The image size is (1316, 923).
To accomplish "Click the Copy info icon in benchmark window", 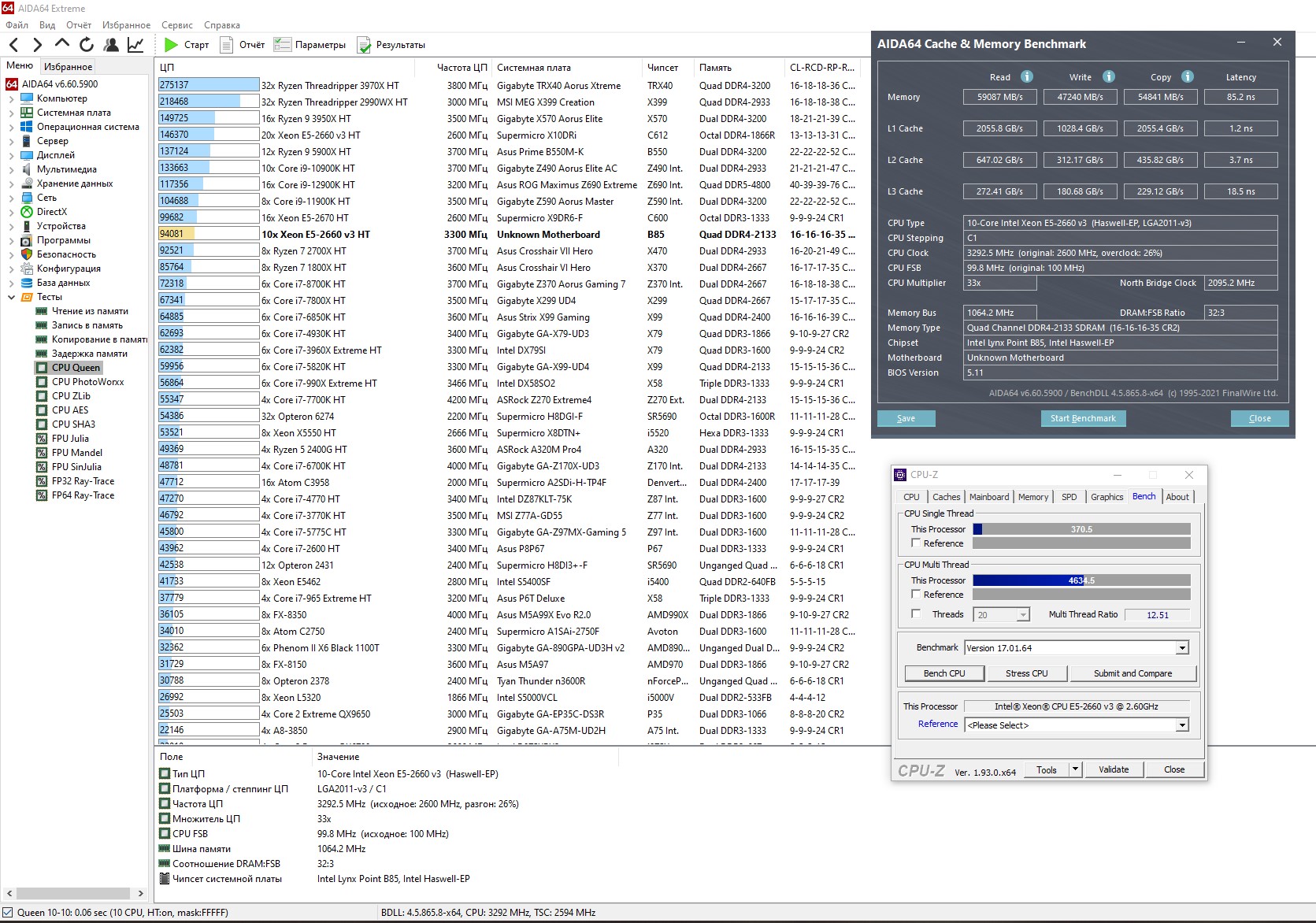I will 1188,76.
